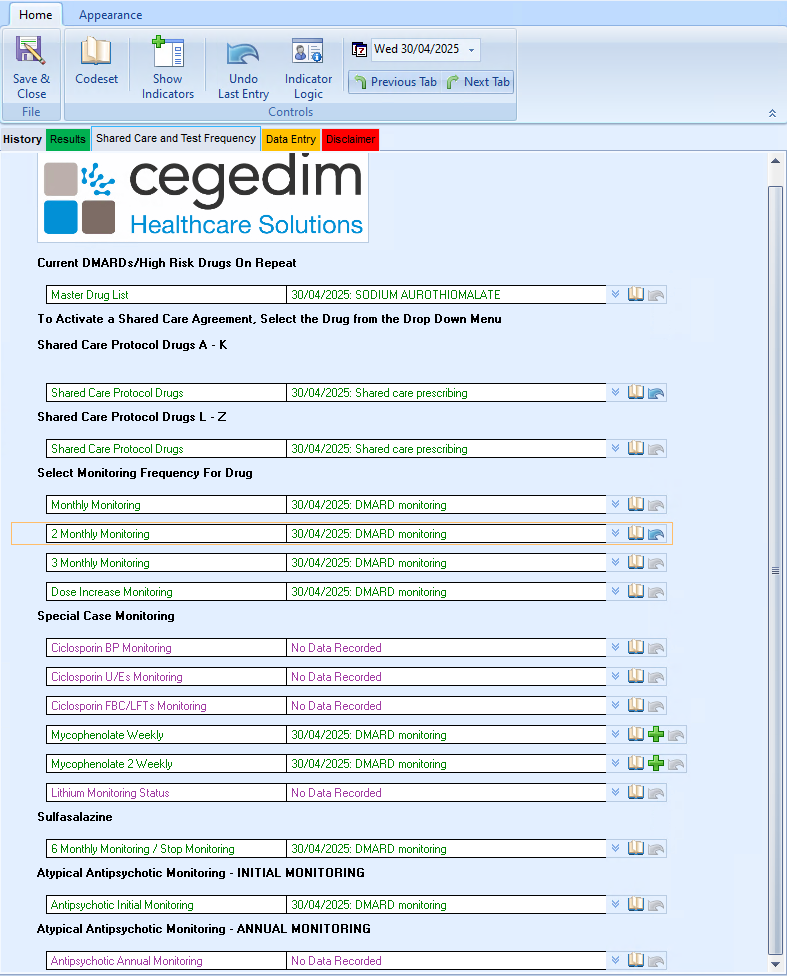Select the Ciclosporin FBC/LFTs Monitoring label
The width and height of the screenshot is (787, 976).
129,706
